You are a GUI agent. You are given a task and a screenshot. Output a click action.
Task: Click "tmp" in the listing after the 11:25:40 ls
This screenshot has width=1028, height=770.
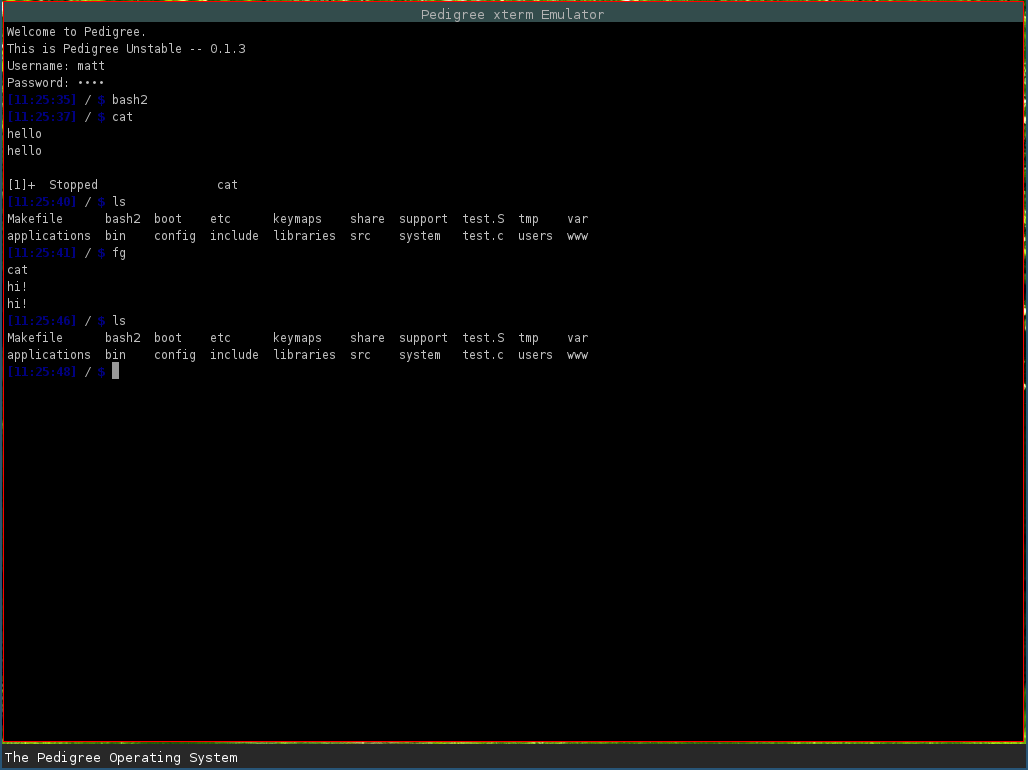tap(528, 219)
